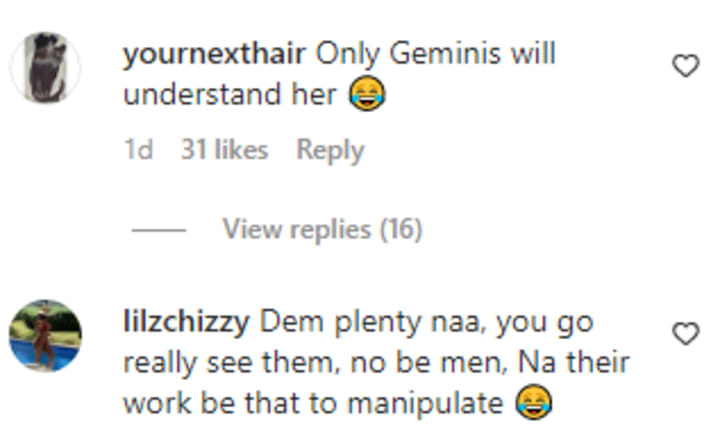Click the text 'Only Geminis will'
The height and width of the screenshot is (436, 720).
coord(435,53)
